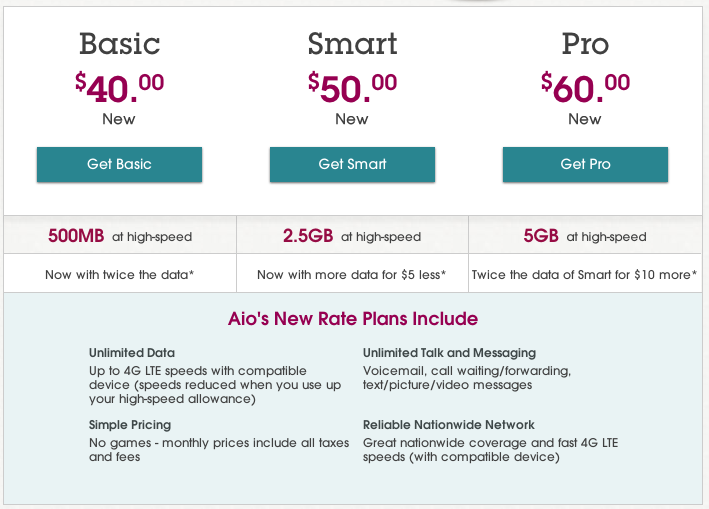Click the Simple Pricing feature title

(130, 425)
